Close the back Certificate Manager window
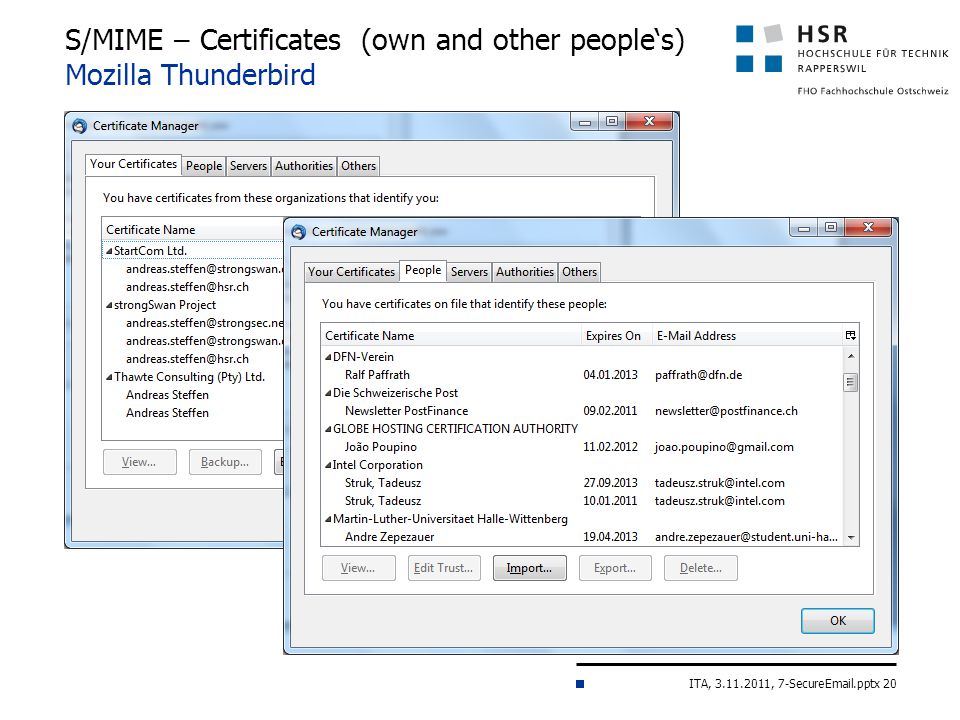This screenshot has height=720, width=960. point(649,122)
